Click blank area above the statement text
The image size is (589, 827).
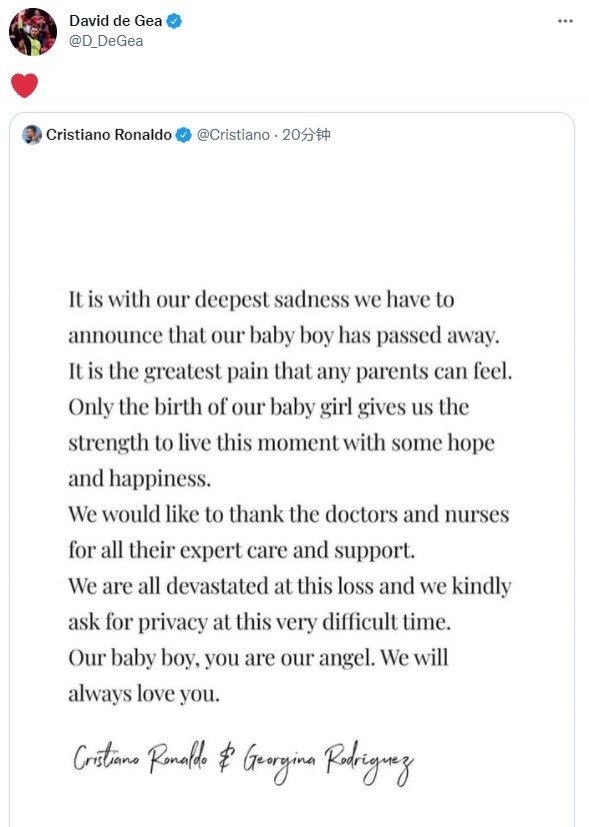[292, 216]
